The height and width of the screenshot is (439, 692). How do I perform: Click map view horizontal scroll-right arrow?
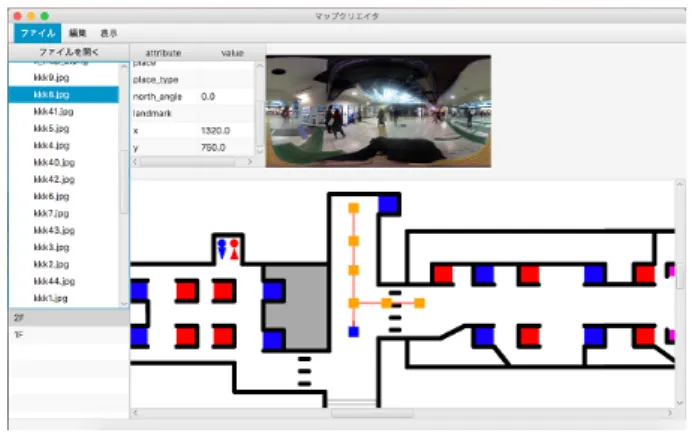670,413
